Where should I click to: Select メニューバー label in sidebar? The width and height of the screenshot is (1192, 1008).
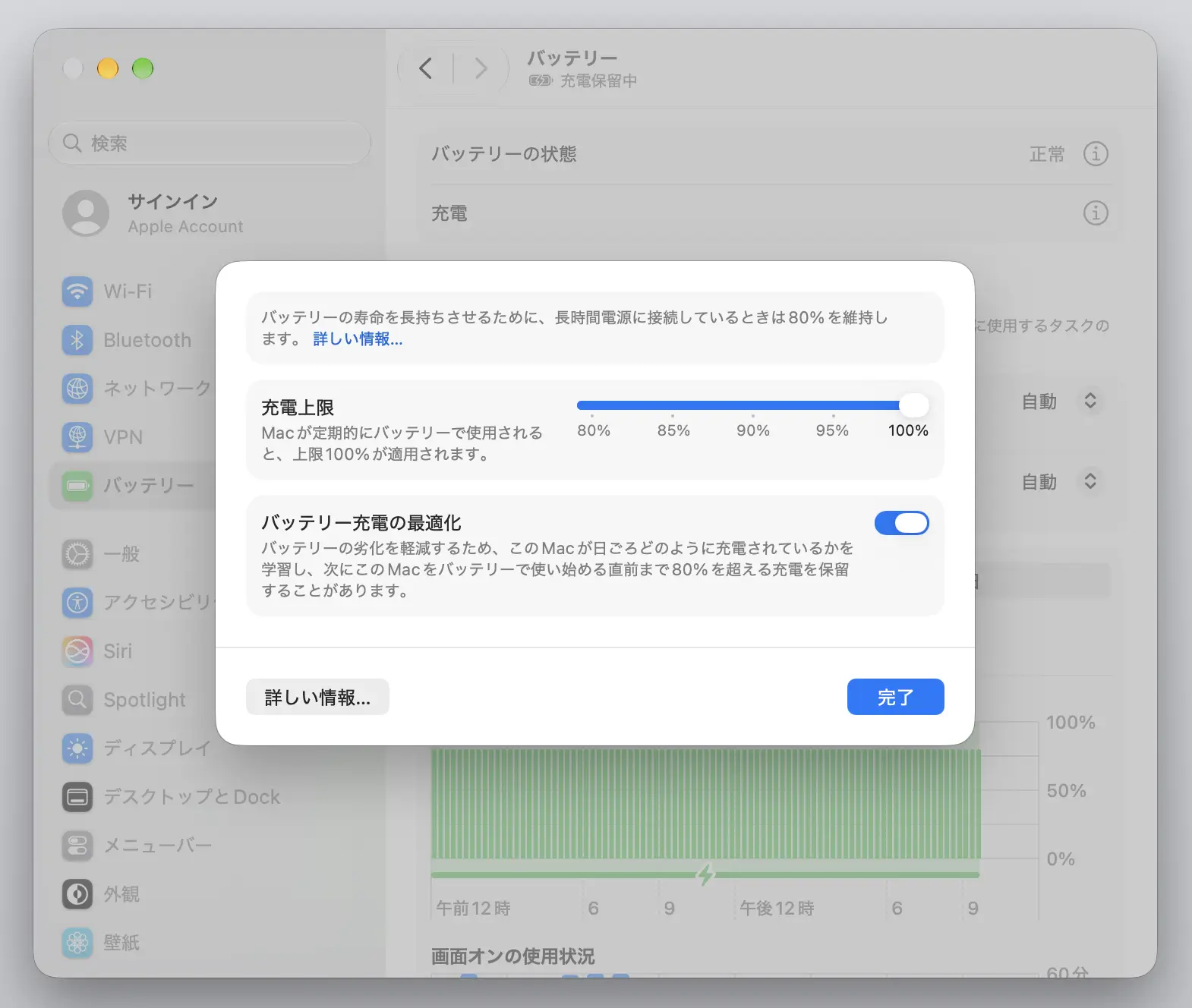[158, 846]
